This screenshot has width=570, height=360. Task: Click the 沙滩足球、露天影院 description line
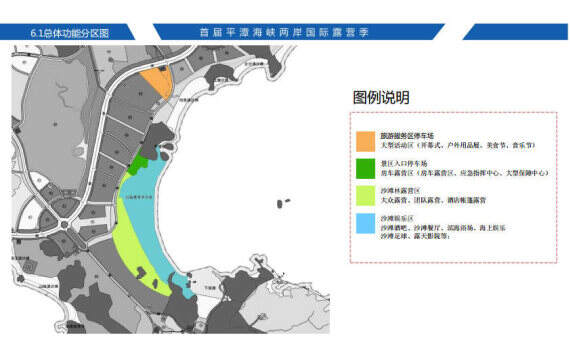pos(415,236)
